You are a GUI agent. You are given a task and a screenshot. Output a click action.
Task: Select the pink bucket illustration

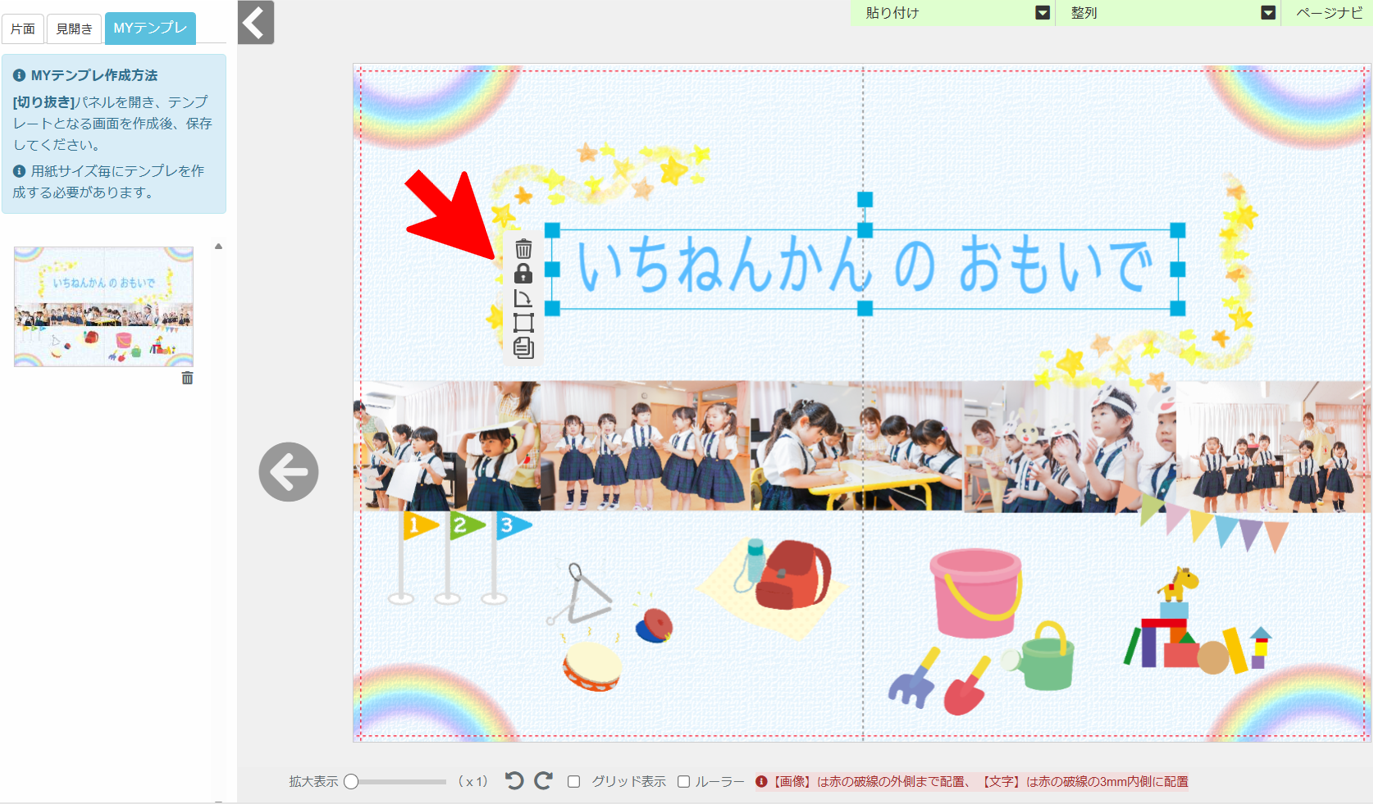tap(976, 592)
